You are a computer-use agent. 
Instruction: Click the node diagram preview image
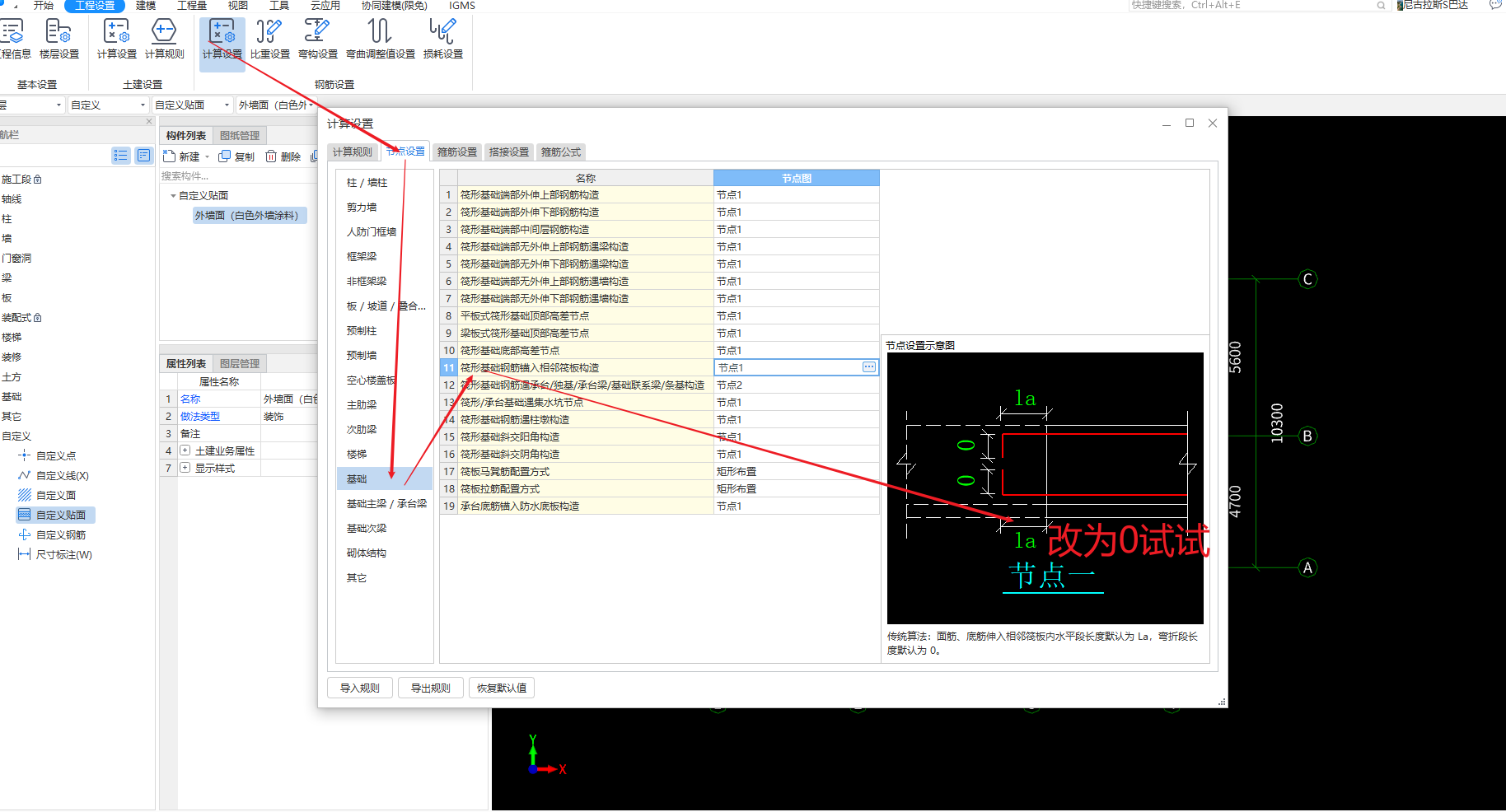pyautogui.click(x=1045, y=488)
